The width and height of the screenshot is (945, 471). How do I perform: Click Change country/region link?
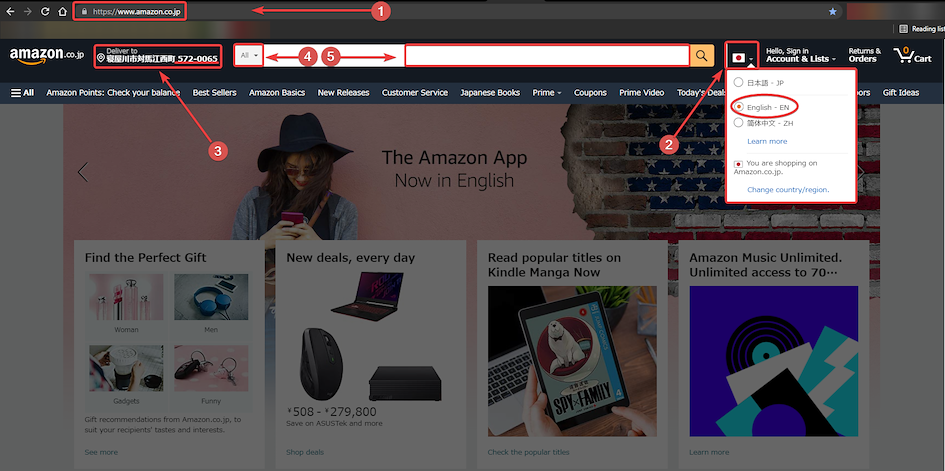coord(788,190)
